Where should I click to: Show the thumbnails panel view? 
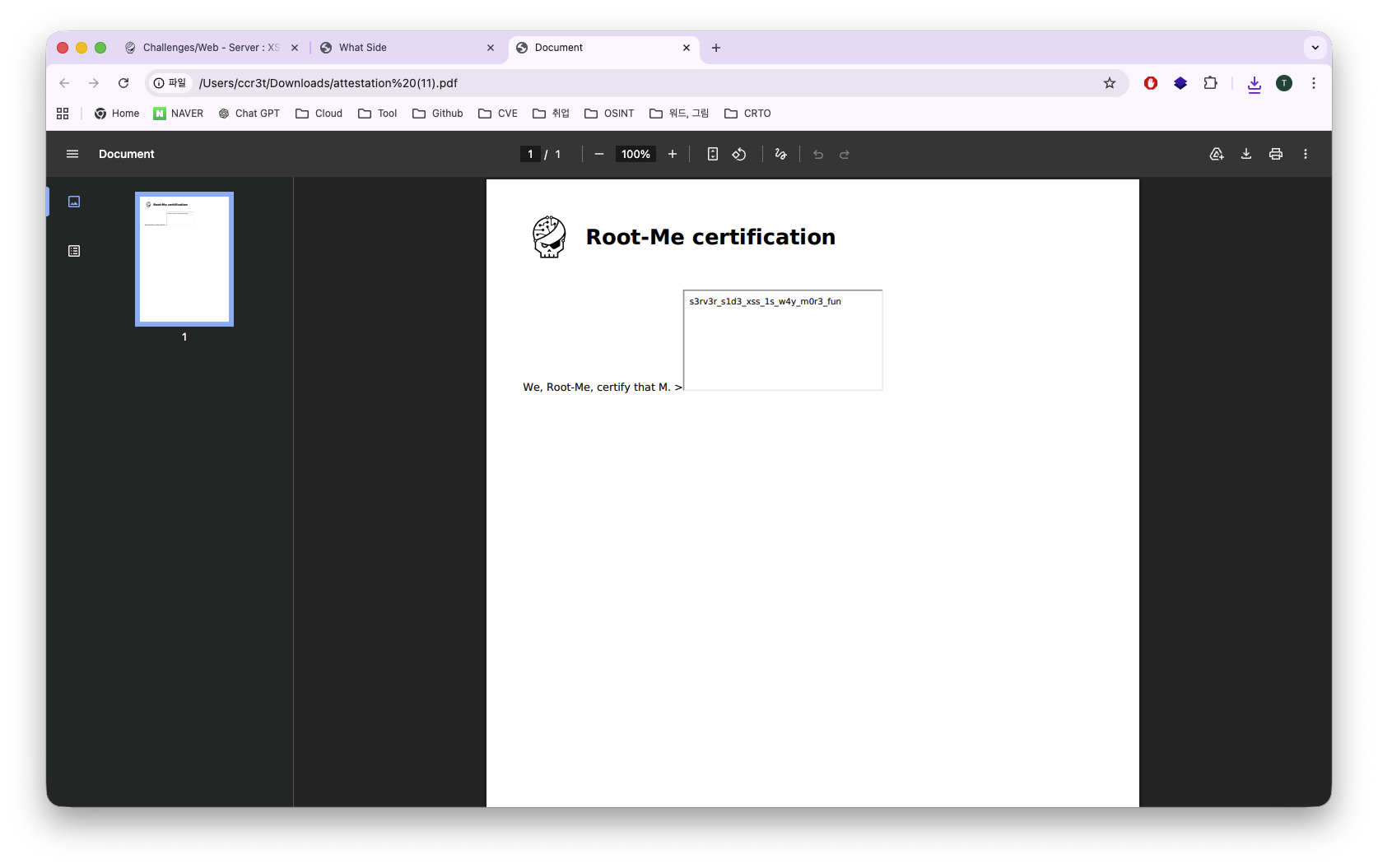pyautogui.click(x=74, y=202)
